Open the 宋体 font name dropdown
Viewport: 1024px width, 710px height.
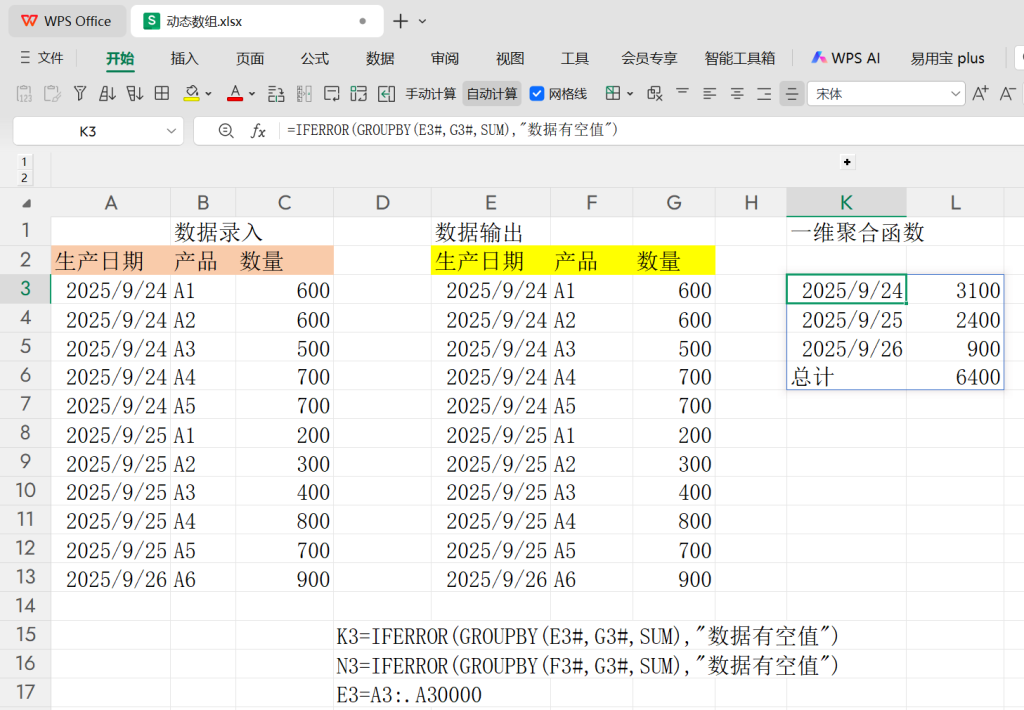point(955,94)
